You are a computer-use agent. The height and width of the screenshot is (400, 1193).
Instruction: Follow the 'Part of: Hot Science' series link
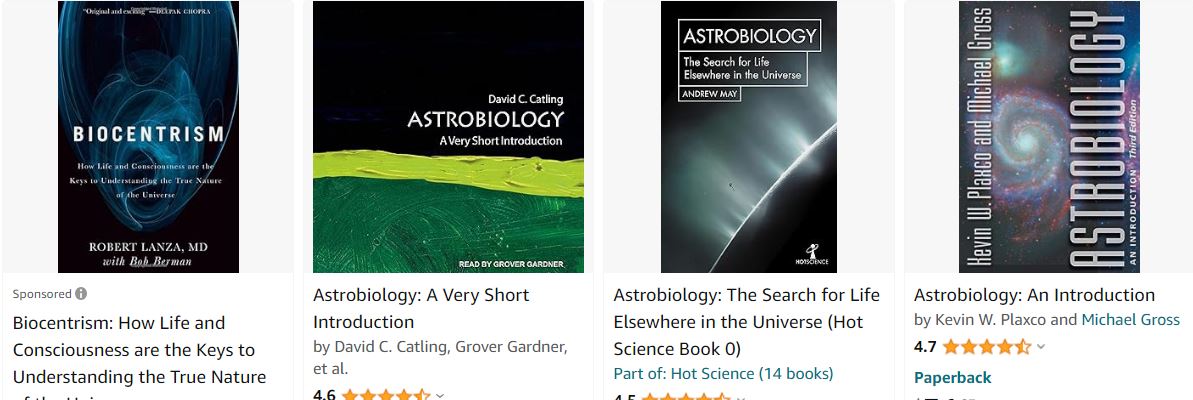723,374
